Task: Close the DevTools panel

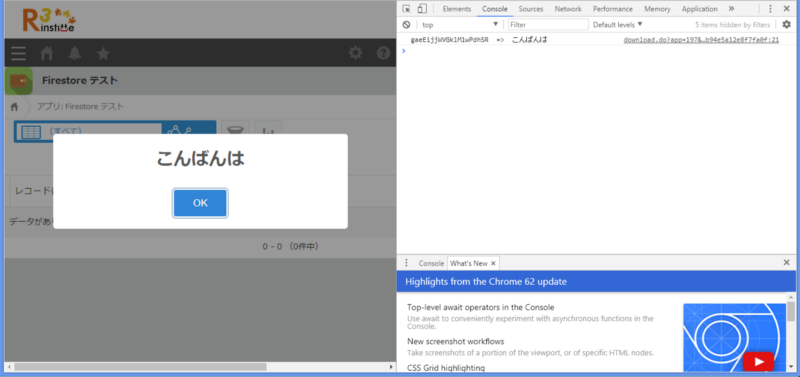Action: click(x=786, y=9)
